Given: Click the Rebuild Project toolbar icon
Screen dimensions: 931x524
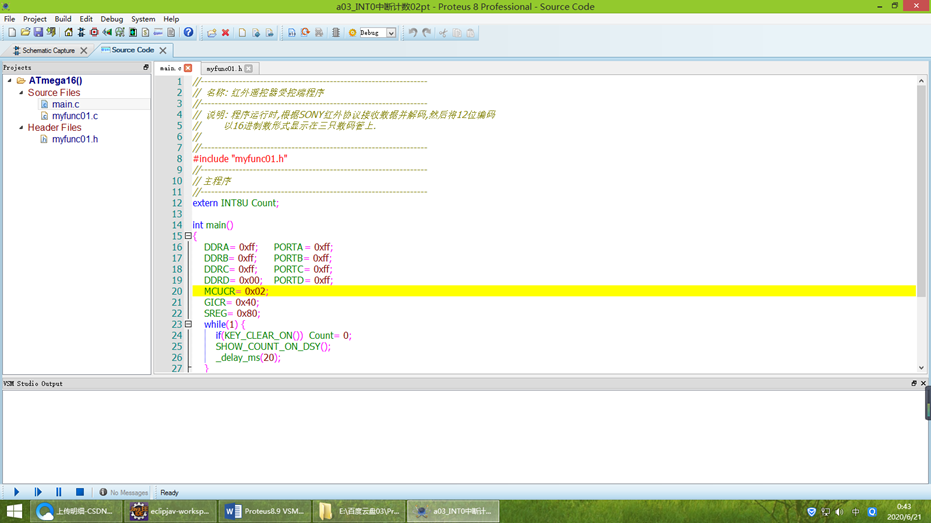Looking at the screenshot, I should coord(305,33).
